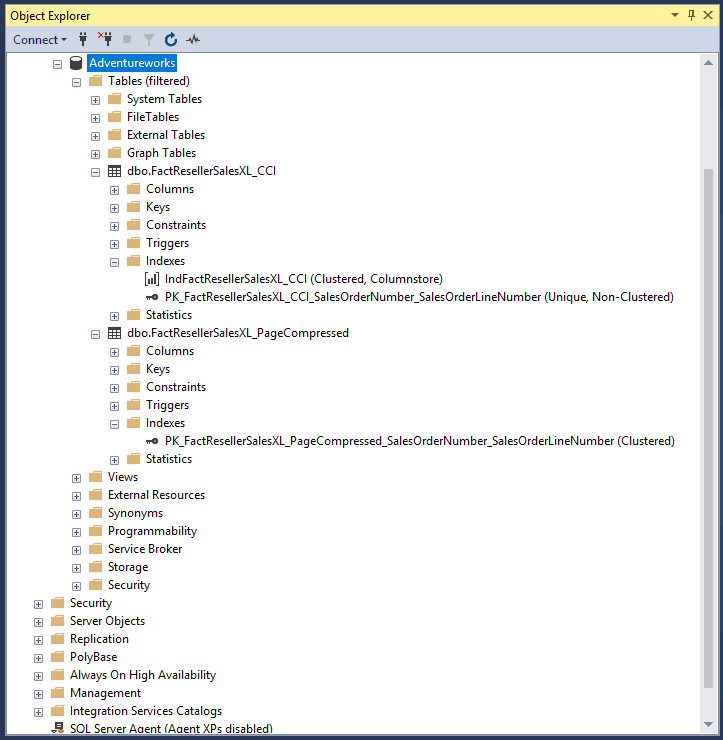723x740 pixels.
Task: Expand the Graph Tables folder
Action: pos(95,154)
